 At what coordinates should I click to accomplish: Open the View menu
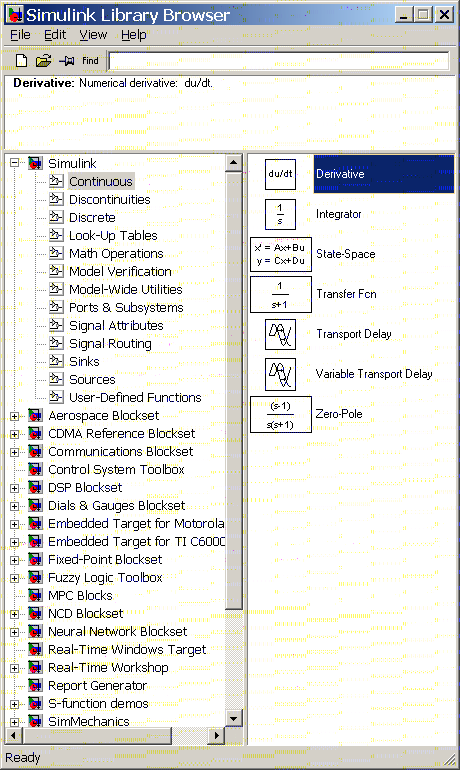pyautogui.click(x=93, y=35)
